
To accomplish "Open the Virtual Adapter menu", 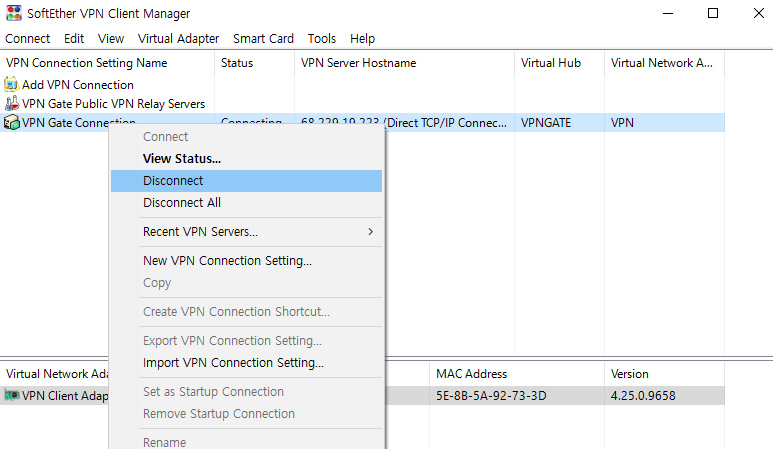I will (x=178, y=38).
